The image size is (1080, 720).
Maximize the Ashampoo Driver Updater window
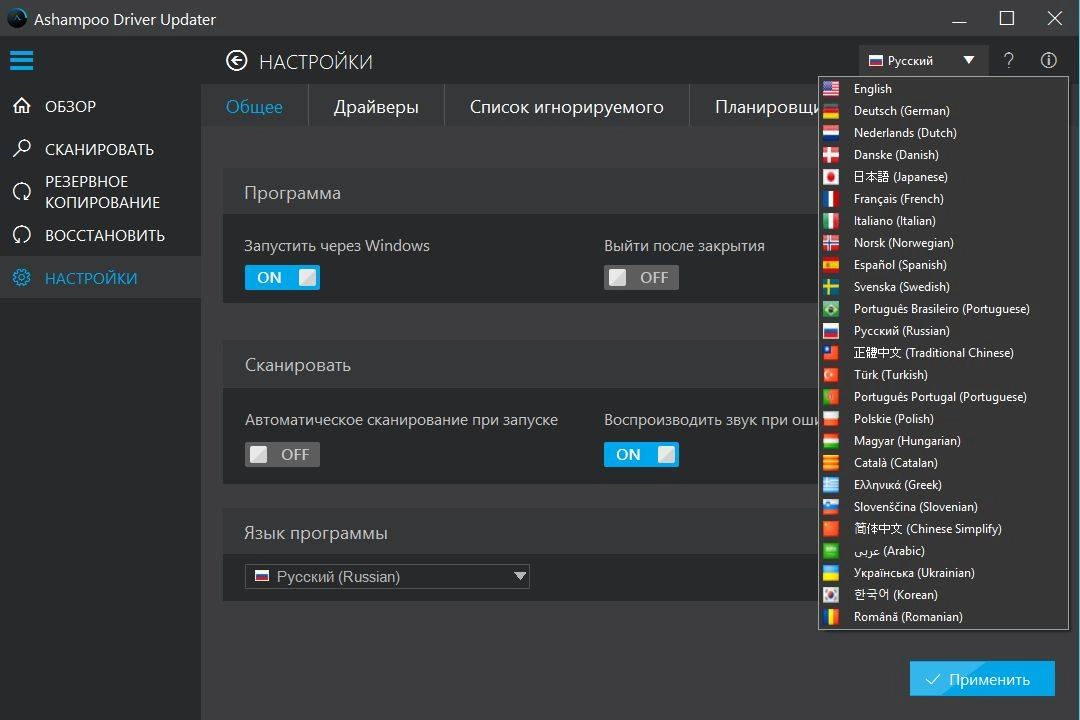coord(1007,19)
